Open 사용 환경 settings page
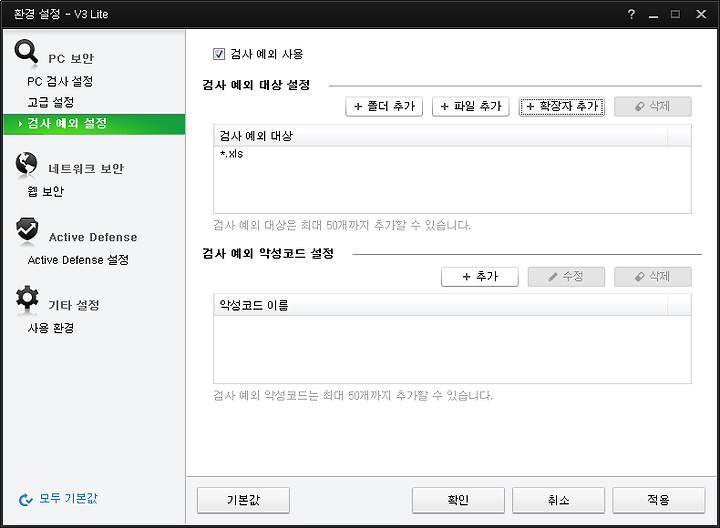This screenshot has height=528, width=720. click(51, 328)
